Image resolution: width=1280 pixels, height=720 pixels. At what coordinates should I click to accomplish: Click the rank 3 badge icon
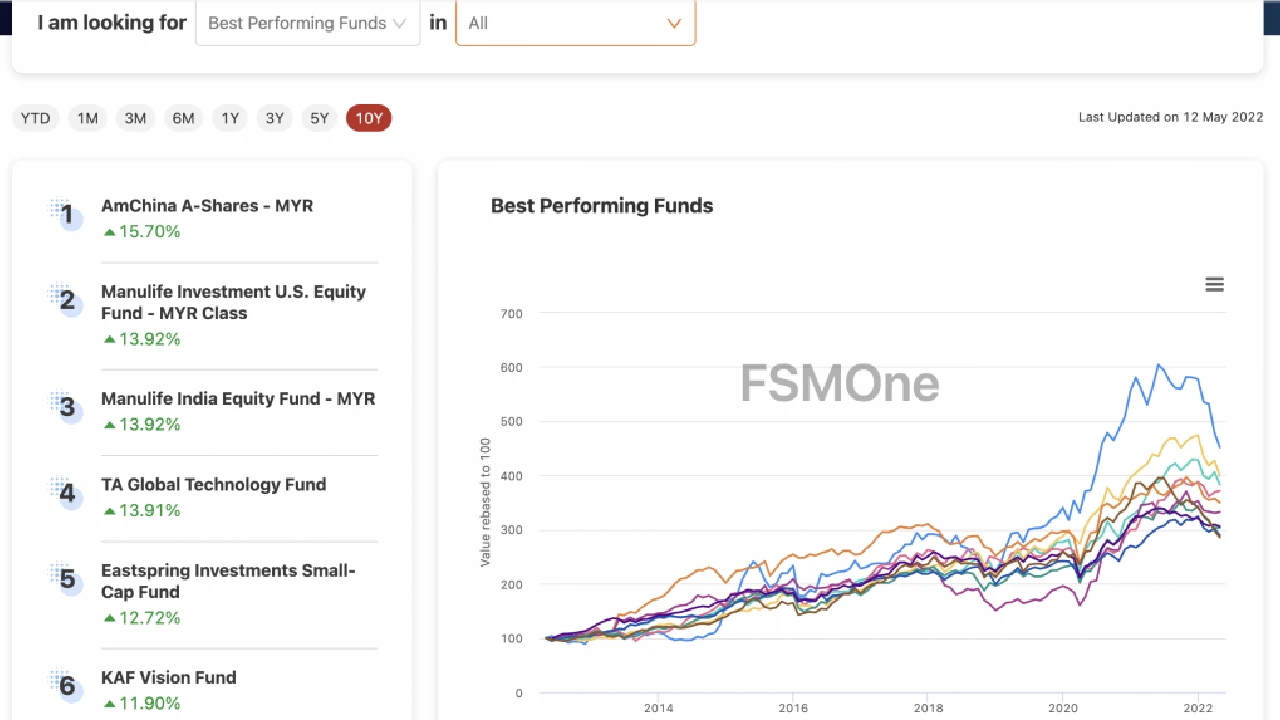tap(66, 407)
